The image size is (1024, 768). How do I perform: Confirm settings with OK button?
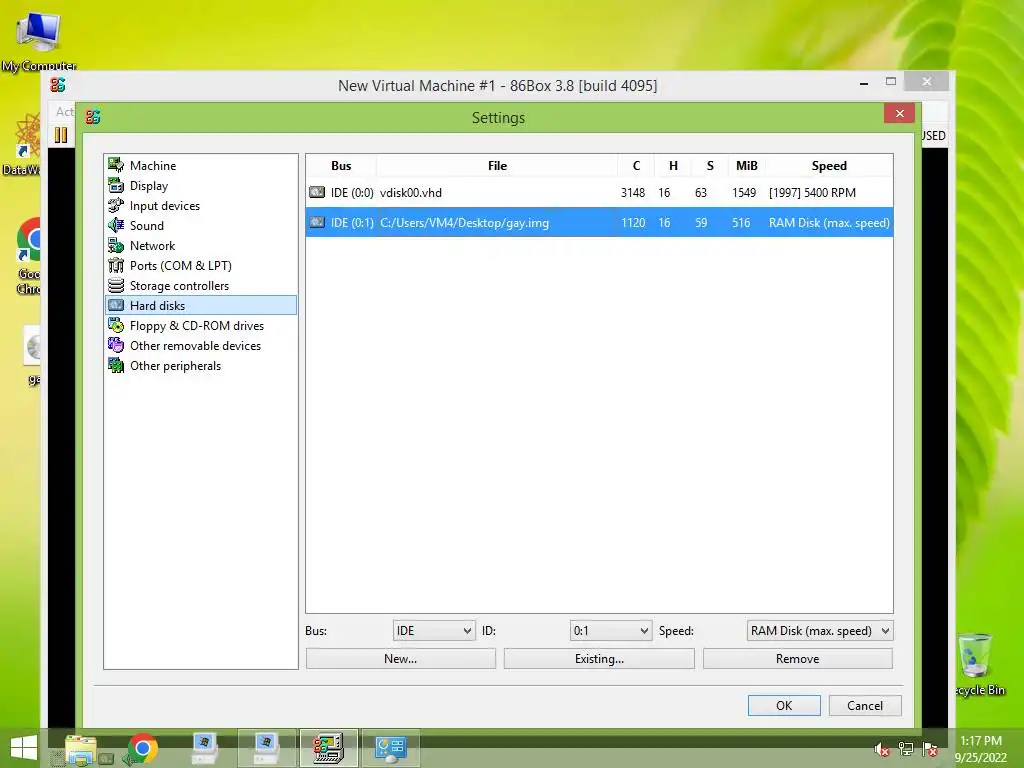click(784, 705)
